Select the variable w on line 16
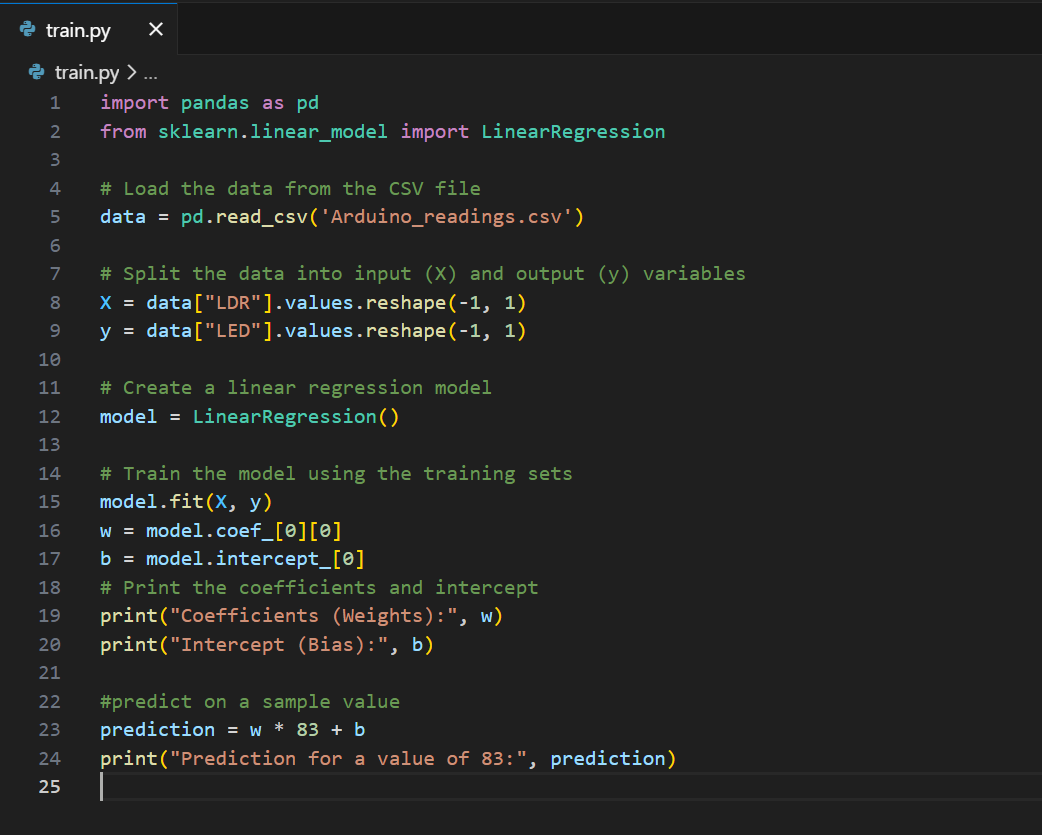This screenshot has height=835, width=1042. pyautogui.click(x=104, y=530)
